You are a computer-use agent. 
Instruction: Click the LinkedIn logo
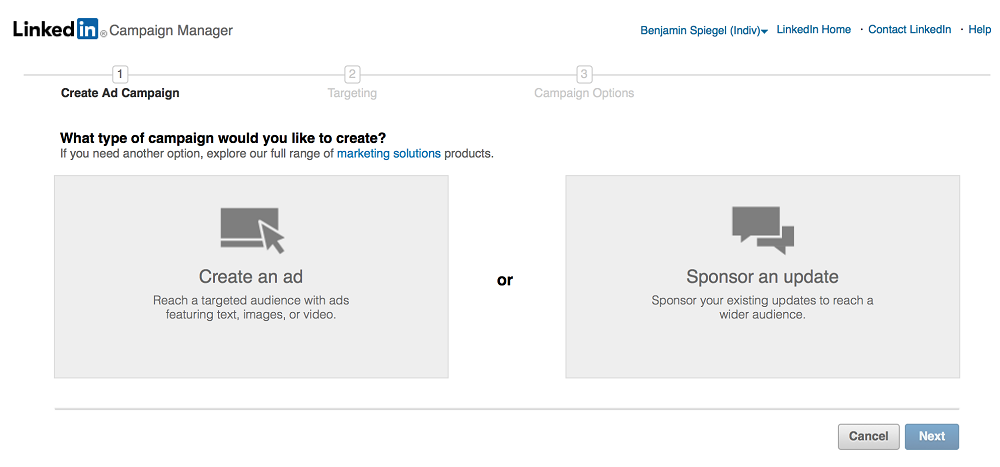[x=55, y=29]
